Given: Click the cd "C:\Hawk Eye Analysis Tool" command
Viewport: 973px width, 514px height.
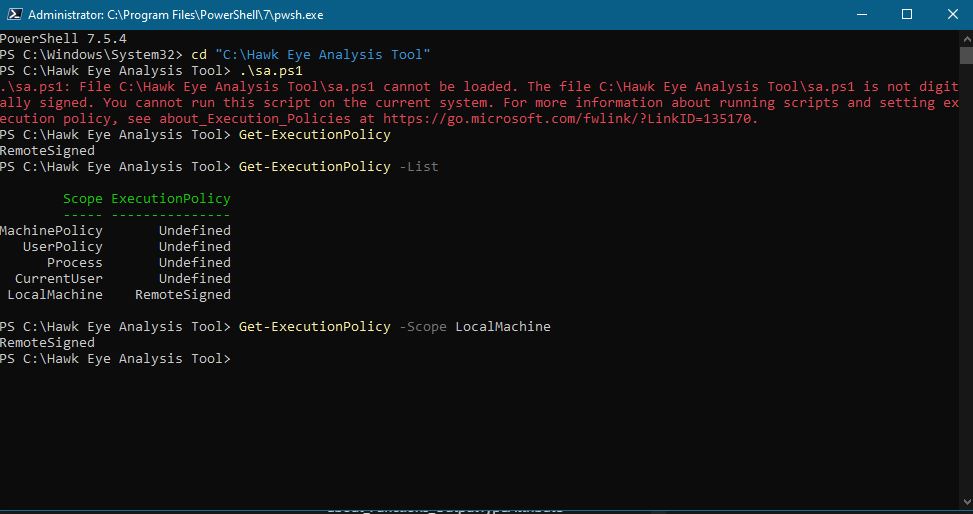Looking at the screenshot, I should (310, 55).
